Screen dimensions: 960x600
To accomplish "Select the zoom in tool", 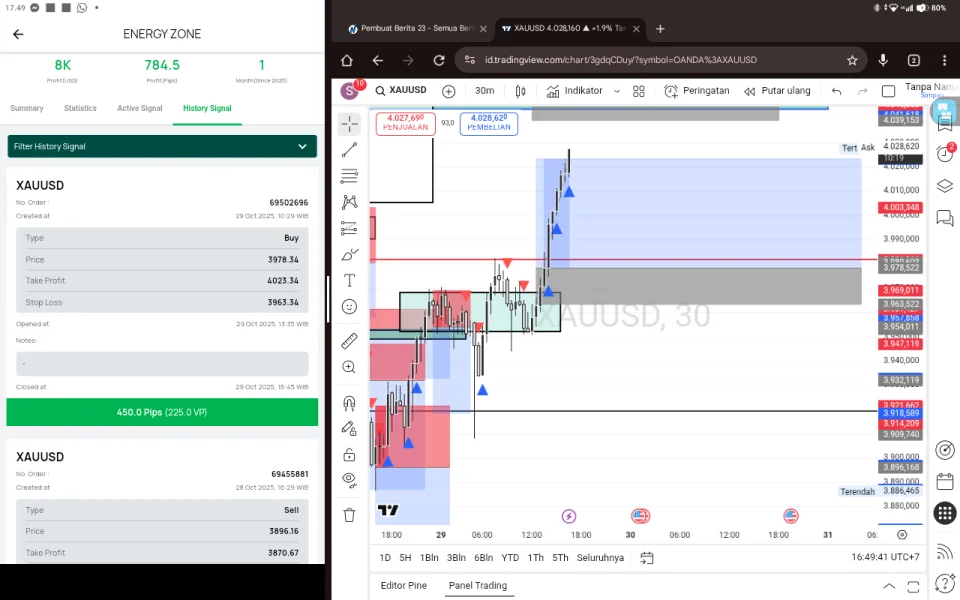I will click(350, 367).
